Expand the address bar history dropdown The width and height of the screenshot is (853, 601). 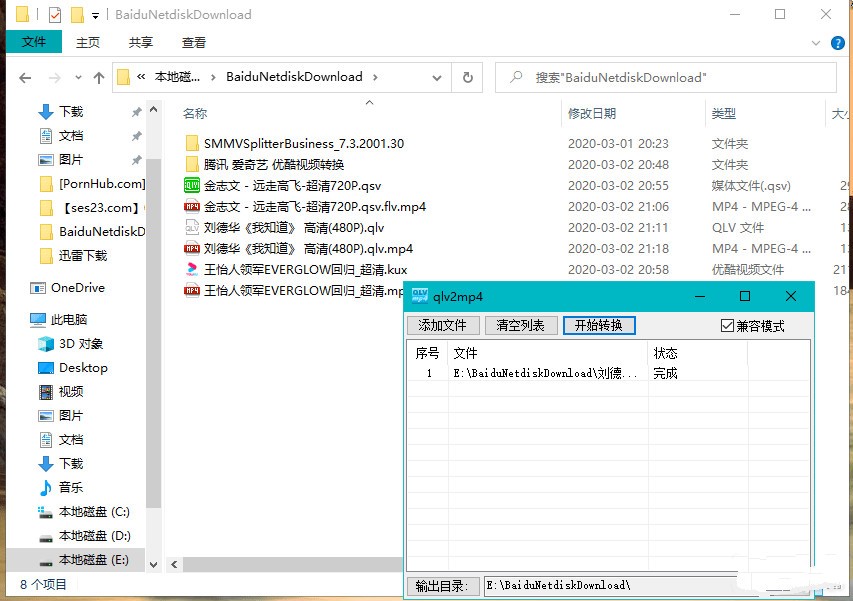pyautogui.click(x=436, y=78)
